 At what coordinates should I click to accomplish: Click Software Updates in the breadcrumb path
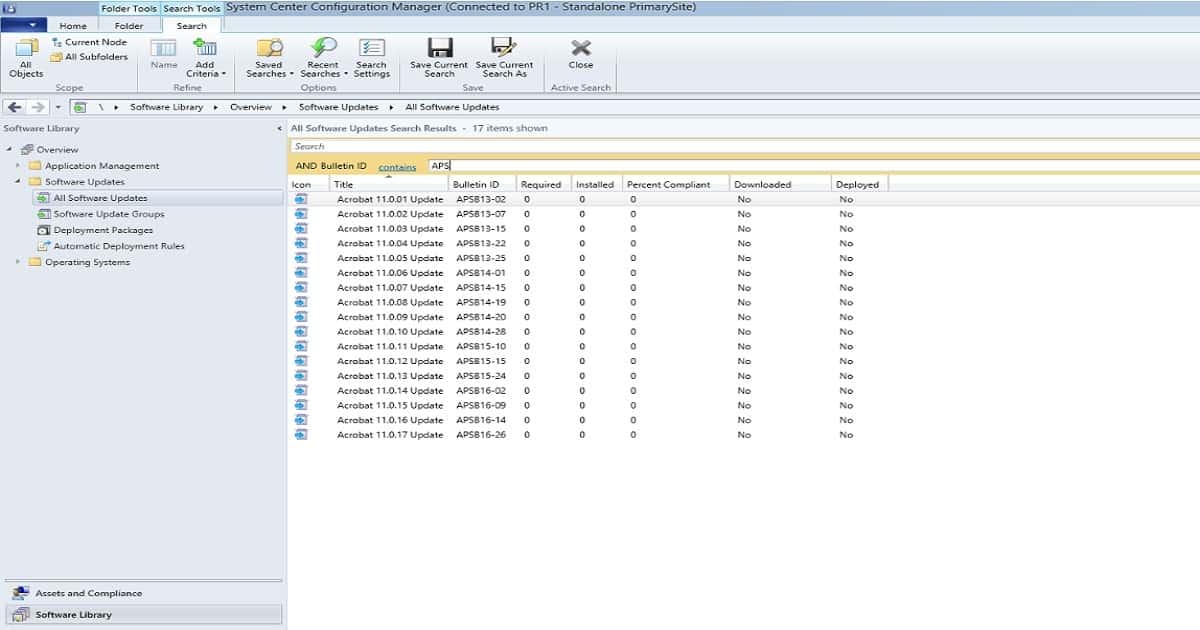tap(339, 107)
